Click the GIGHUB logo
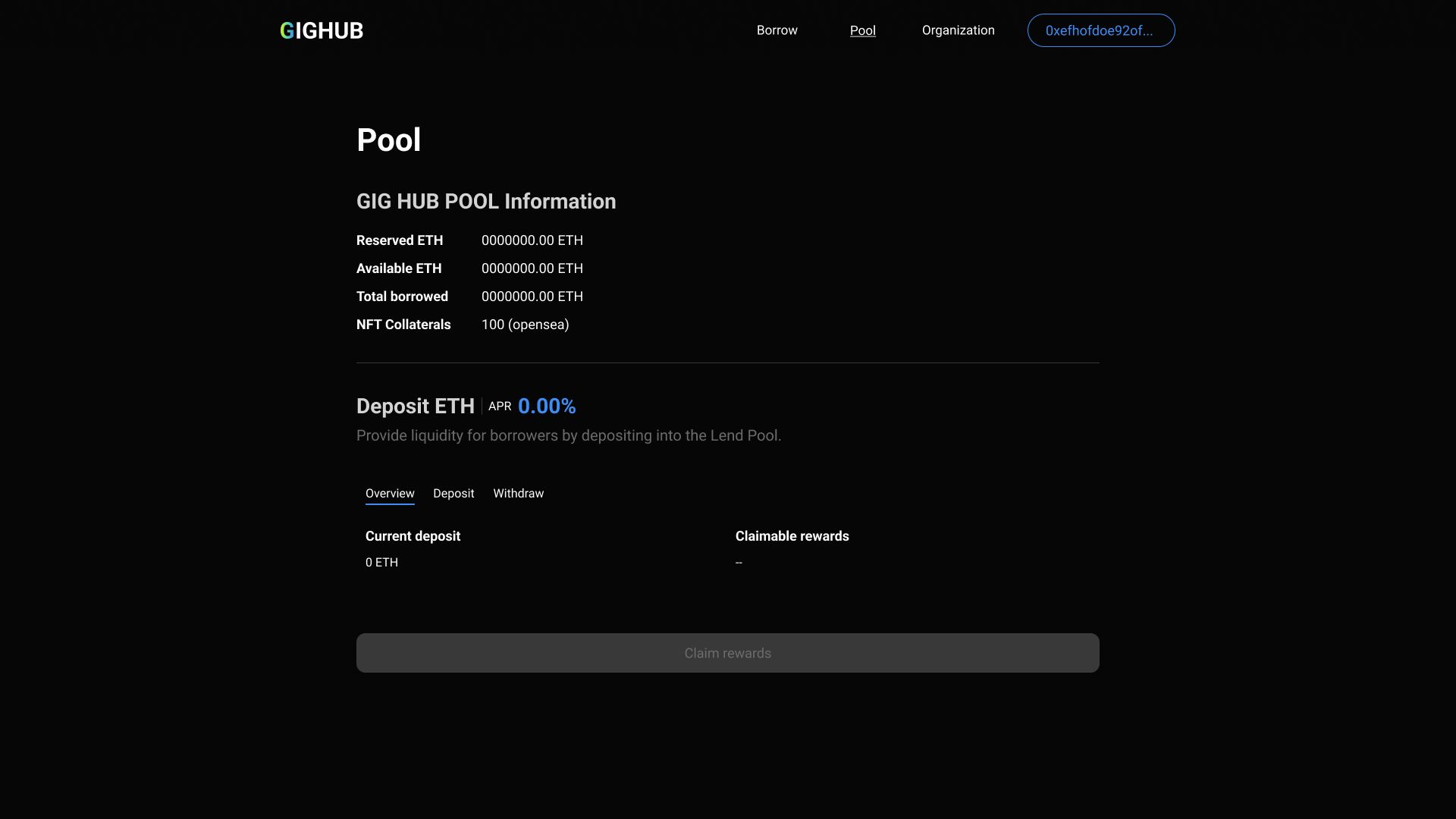 pos(322,30)
